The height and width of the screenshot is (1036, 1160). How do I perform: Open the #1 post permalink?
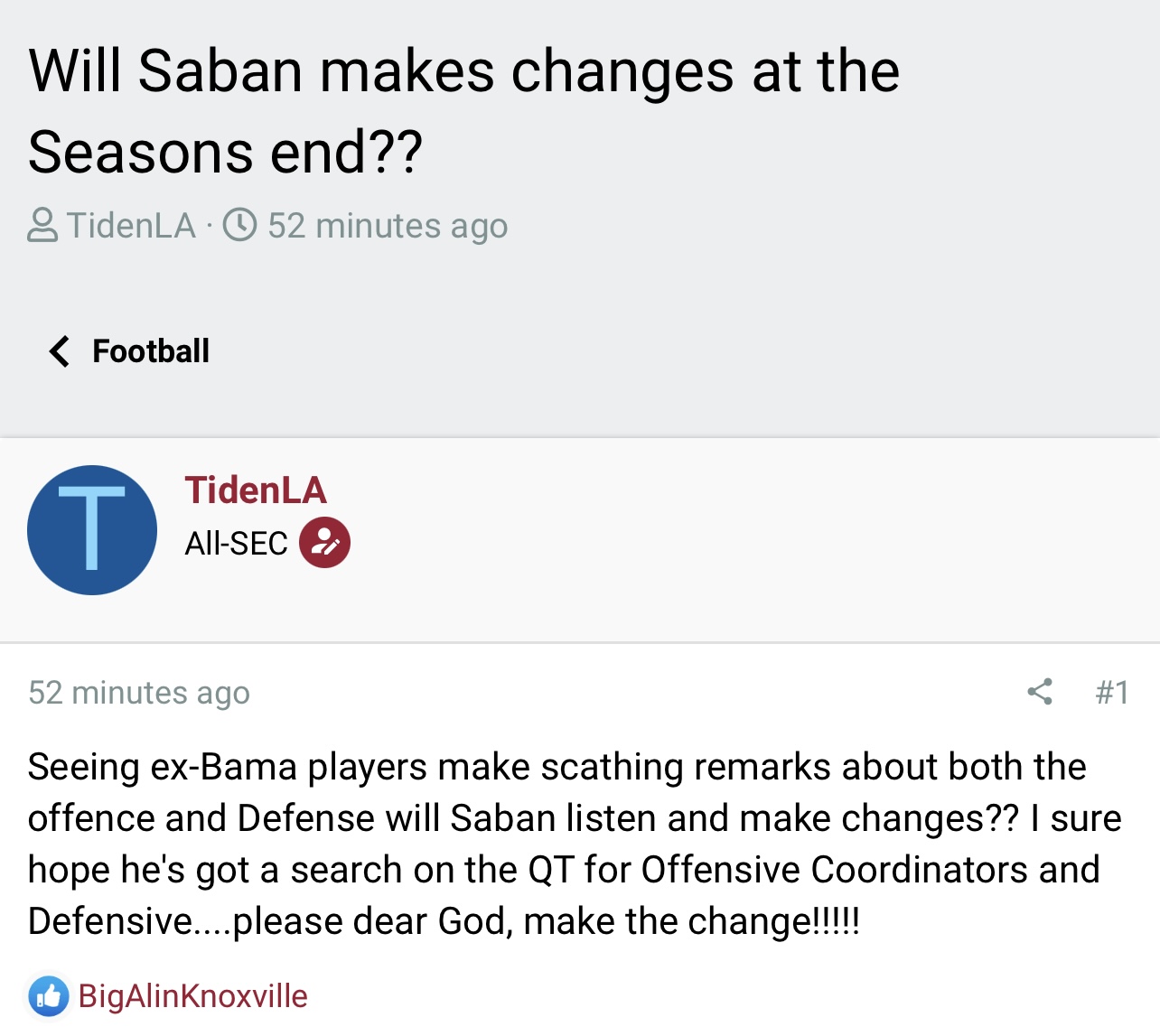[x=1111, y=692]
